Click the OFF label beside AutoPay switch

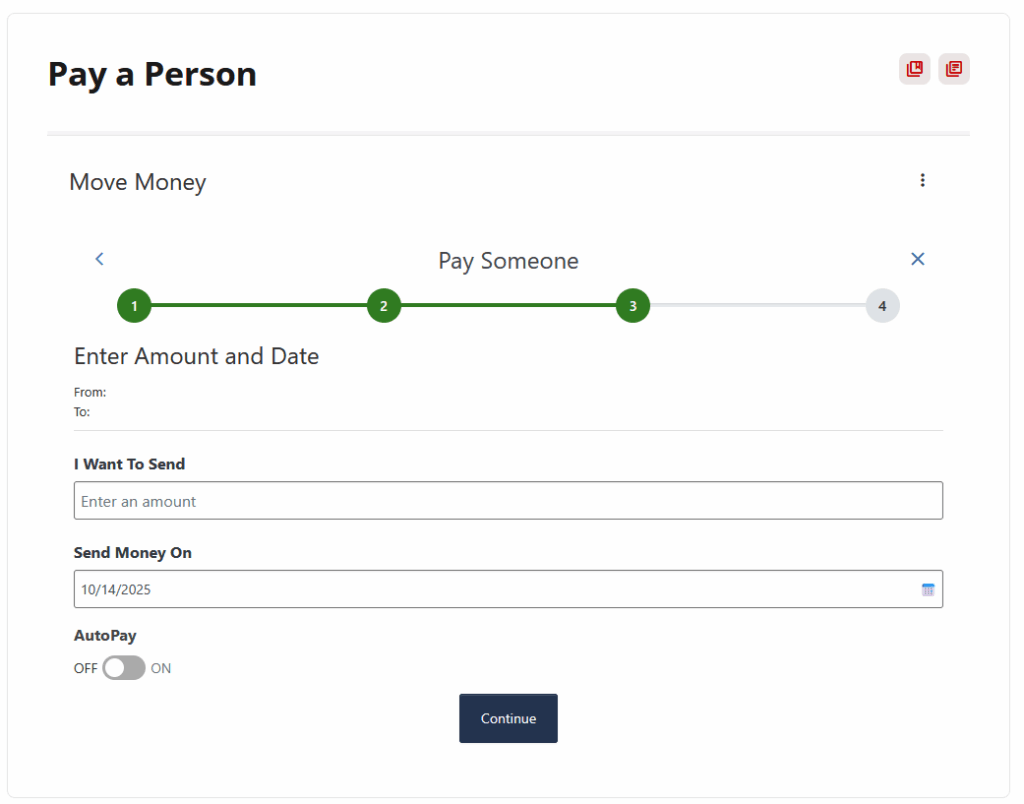coord(85,668)
